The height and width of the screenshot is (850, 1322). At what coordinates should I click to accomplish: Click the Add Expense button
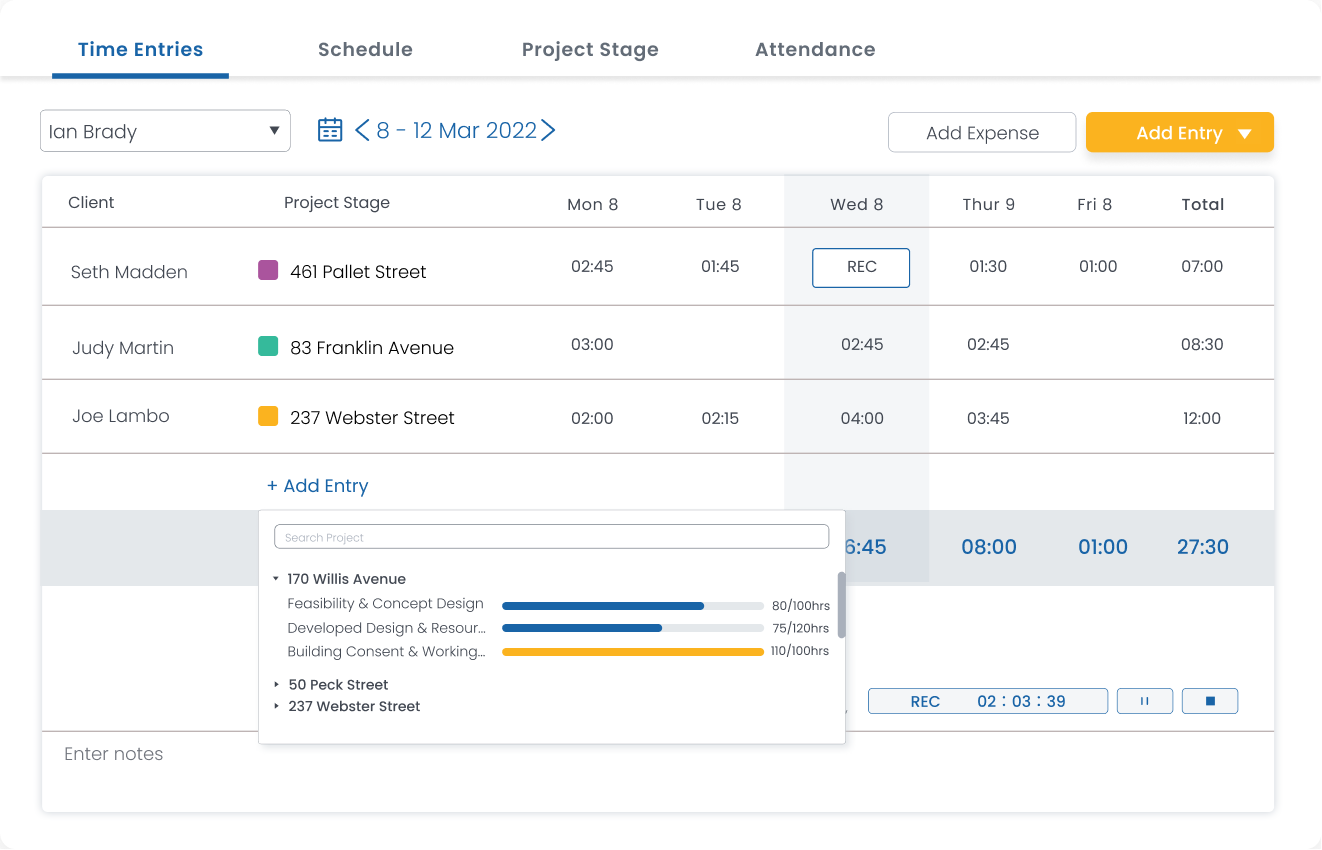pyautogui.click(x=981, y=131)
